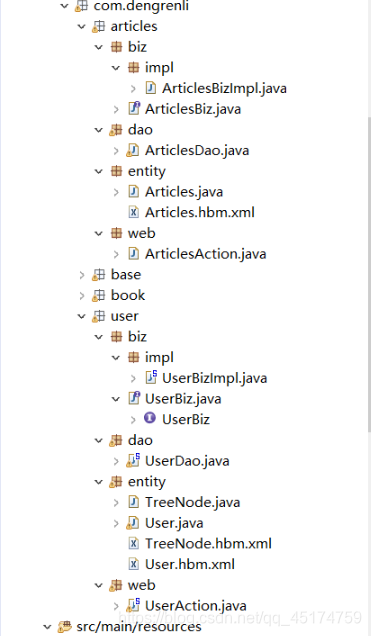Image resolution: width=371 pixels, height=636 pixels.
Task: Click the Articles.java file icon
Action: (x=133, y=192)
